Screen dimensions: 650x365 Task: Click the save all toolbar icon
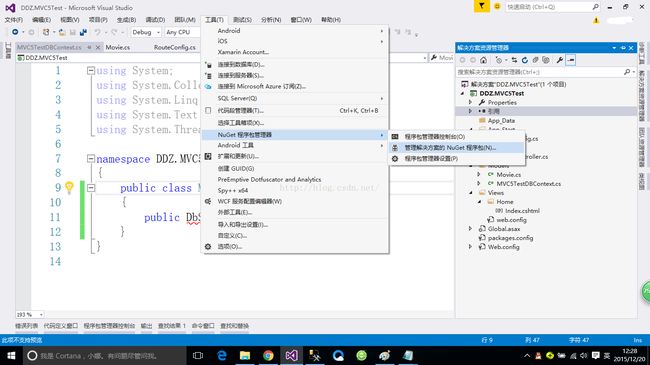83,32
